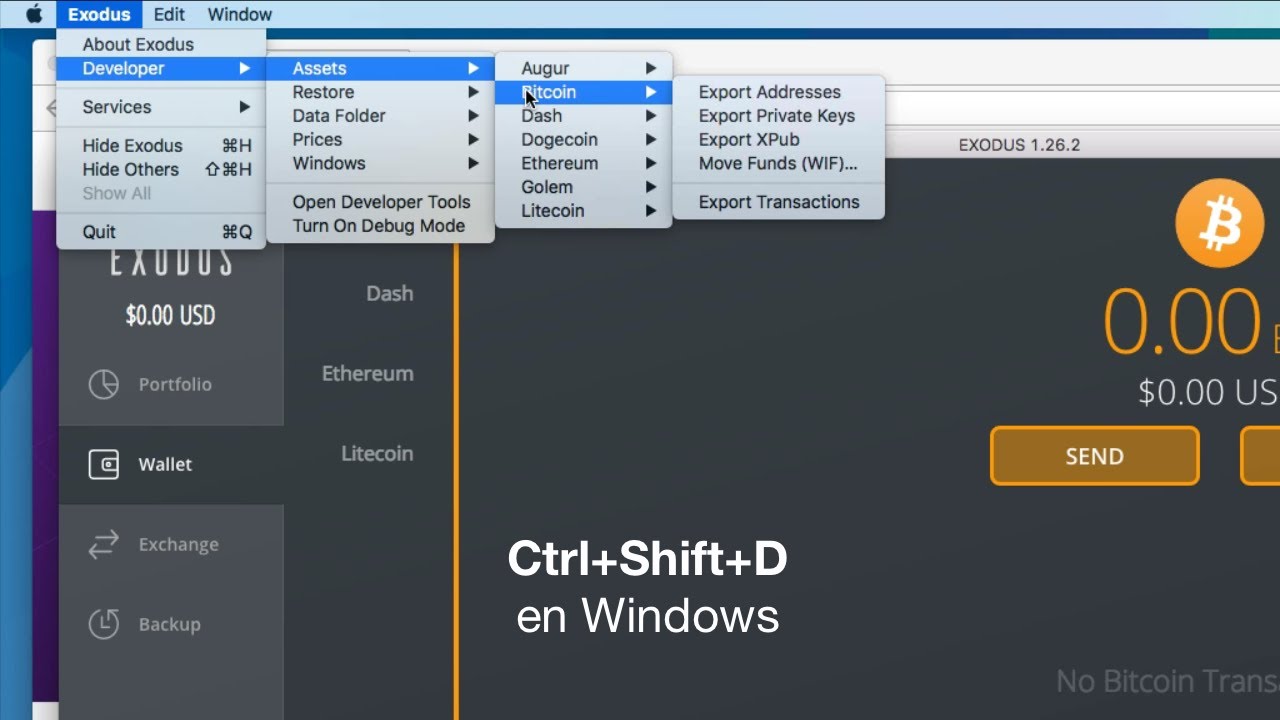Expand the Windows submenu
1280x720 pixels.
point(380,164)
